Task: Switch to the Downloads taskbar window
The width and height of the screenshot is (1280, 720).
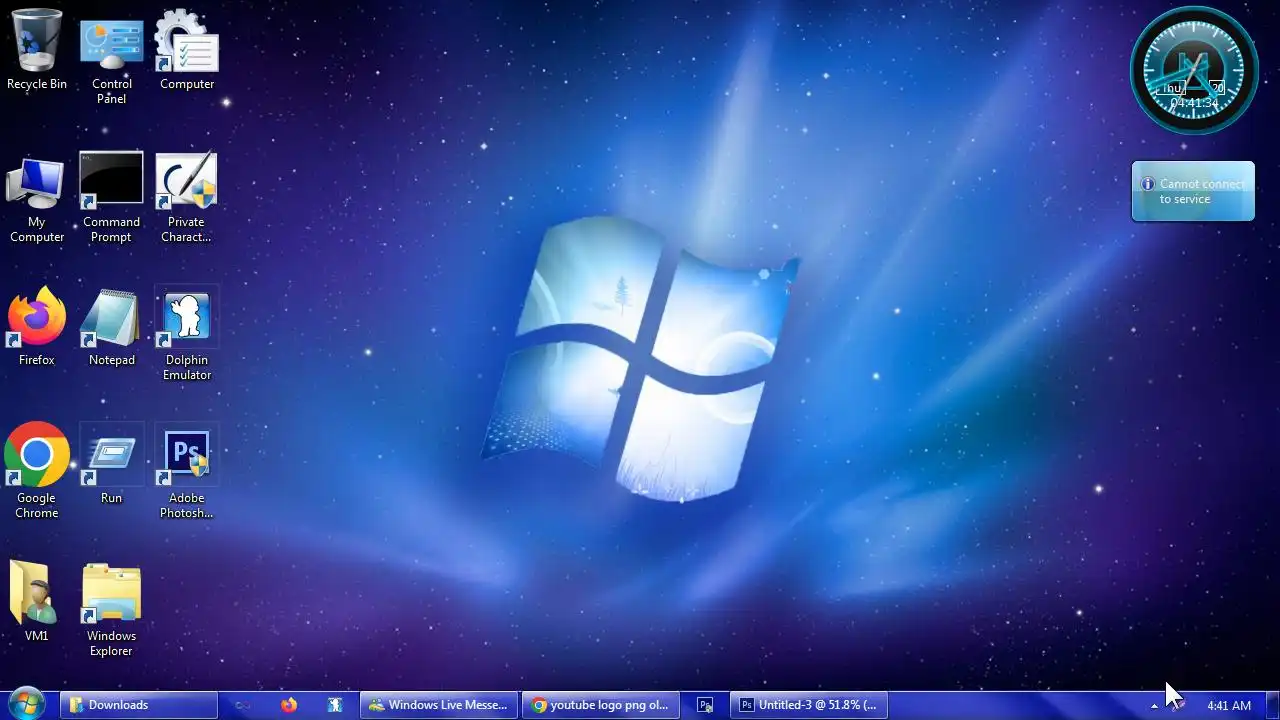Action: (139, 705)
